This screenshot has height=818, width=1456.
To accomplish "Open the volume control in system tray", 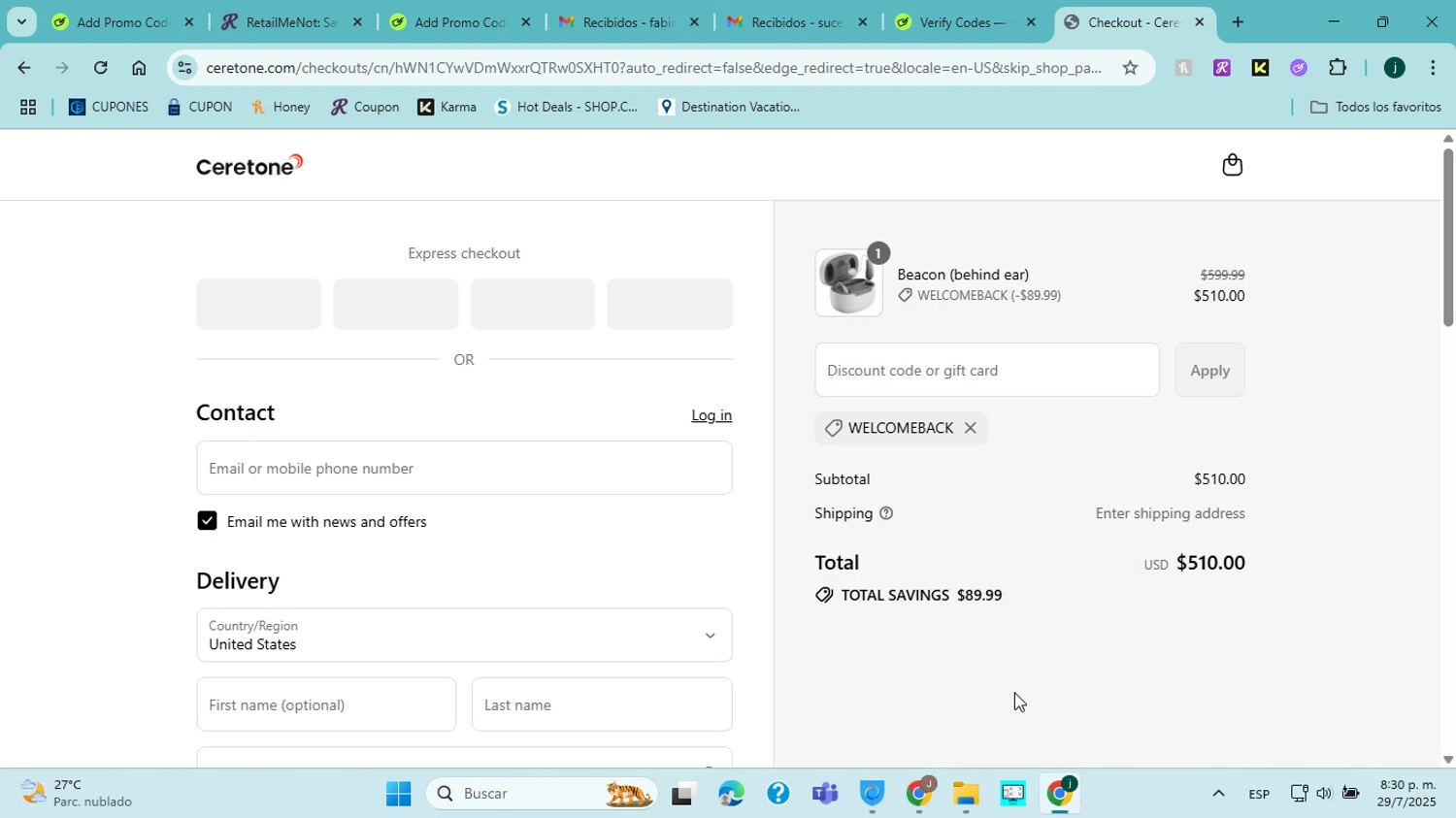I will (x=1324, y=794).
